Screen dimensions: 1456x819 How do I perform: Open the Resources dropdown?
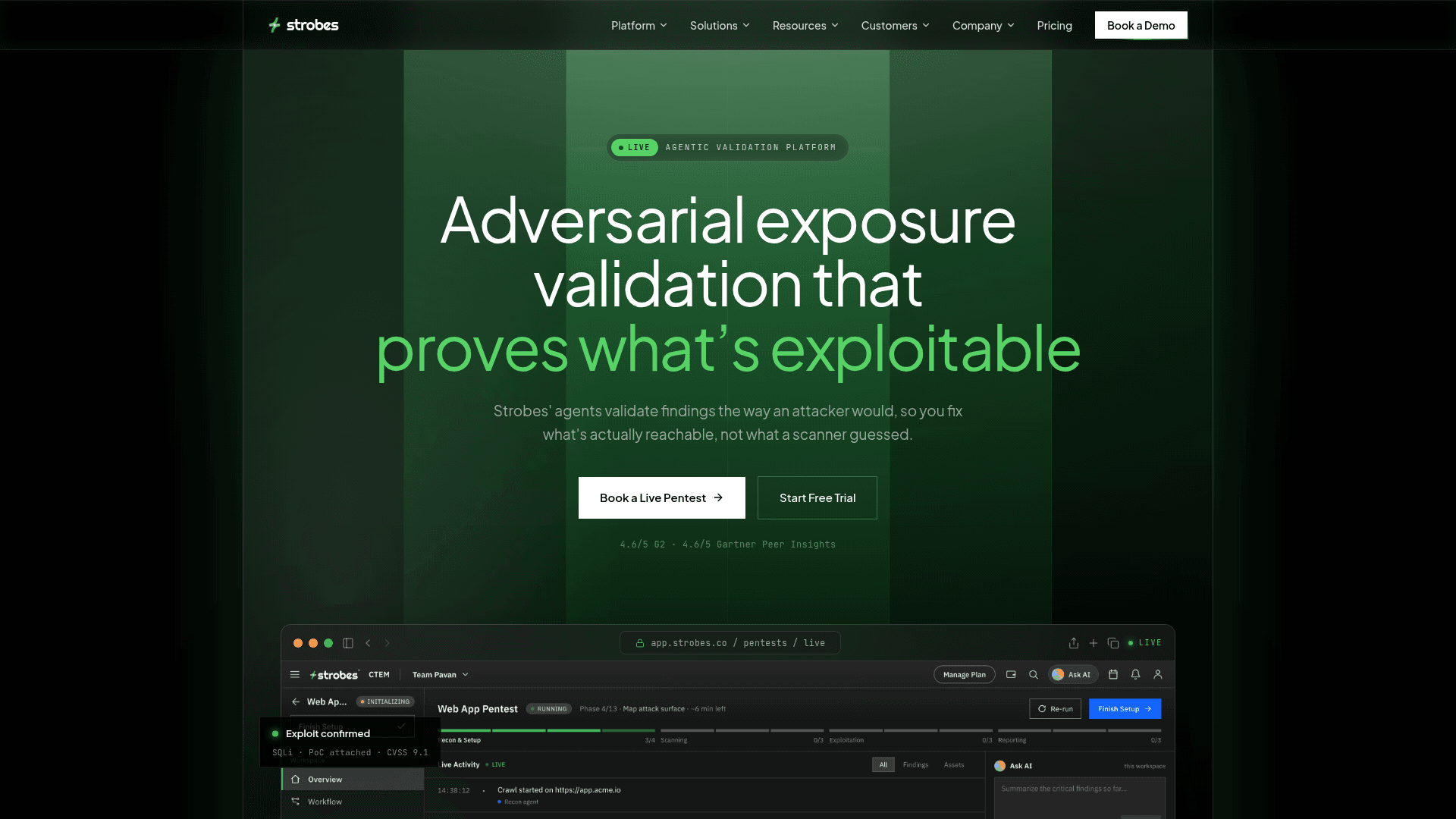pyautogui.click(x=805, y=25)
